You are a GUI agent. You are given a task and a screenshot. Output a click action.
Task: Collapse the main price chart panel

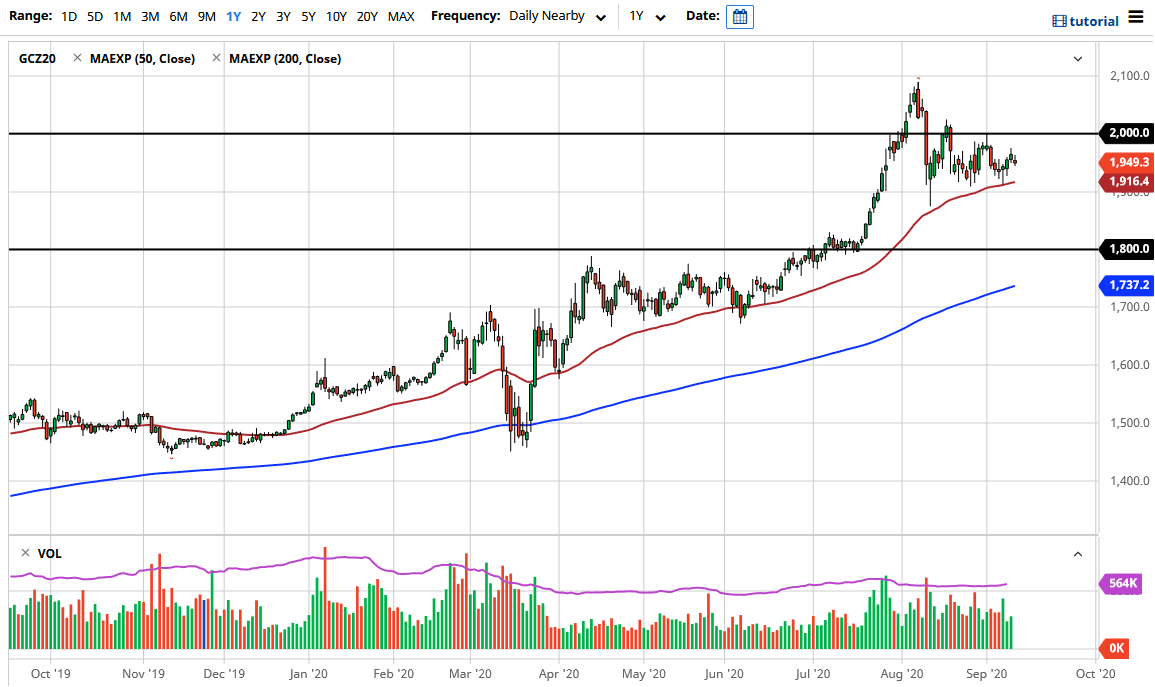(1078, 59)
